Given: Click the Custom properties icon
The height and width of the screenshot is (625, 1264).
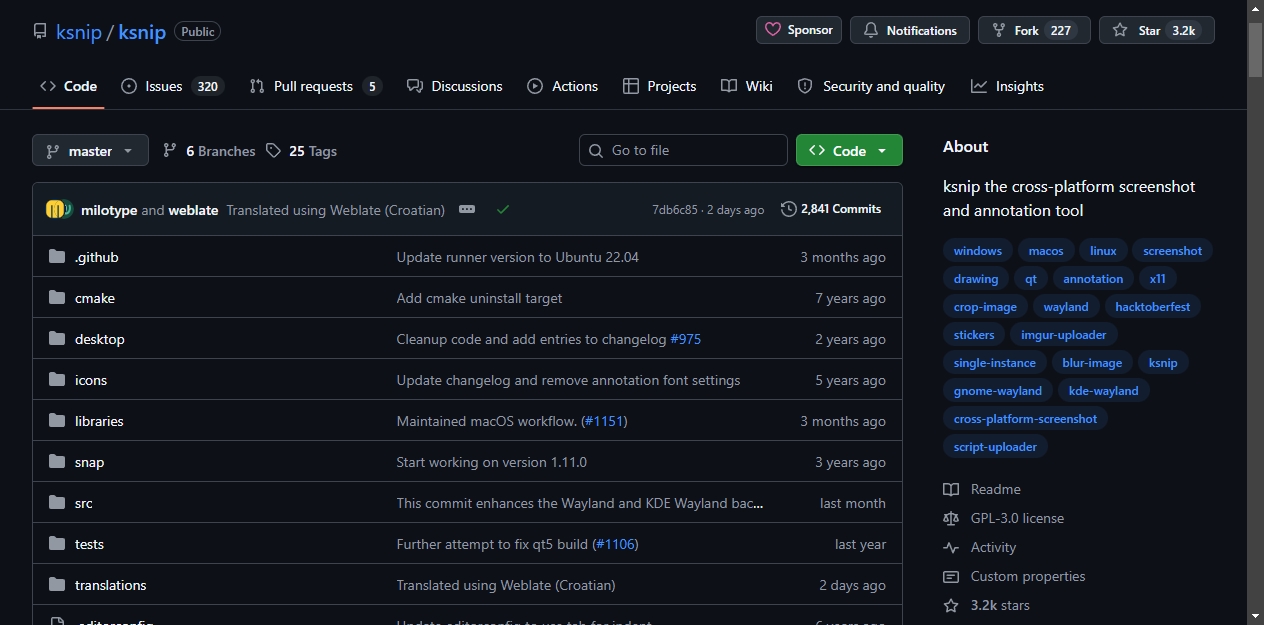Looking at the screenshot, I should (x=951, y=576).
